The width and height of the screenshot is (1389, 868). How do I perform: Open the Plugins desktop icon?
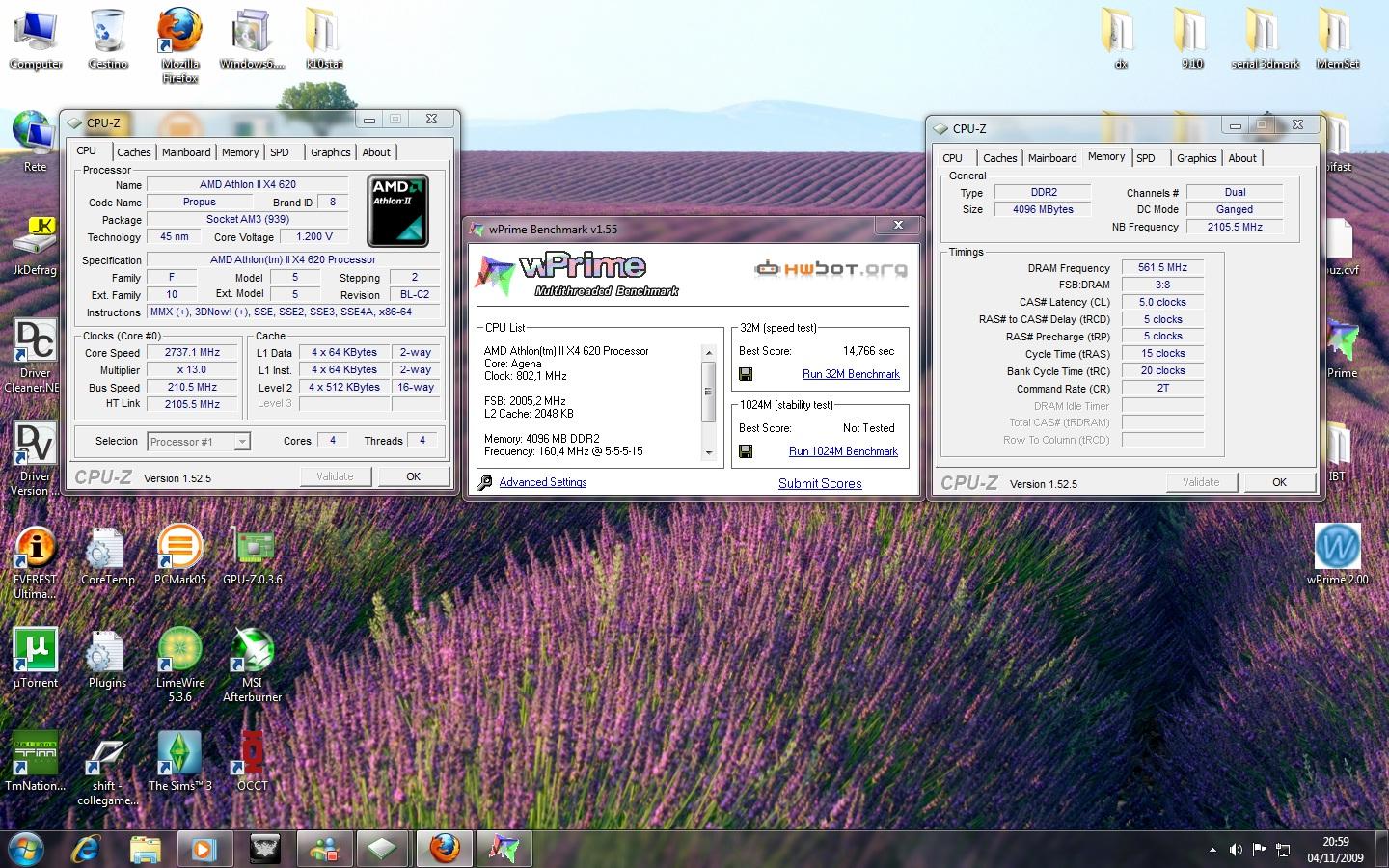107,658
